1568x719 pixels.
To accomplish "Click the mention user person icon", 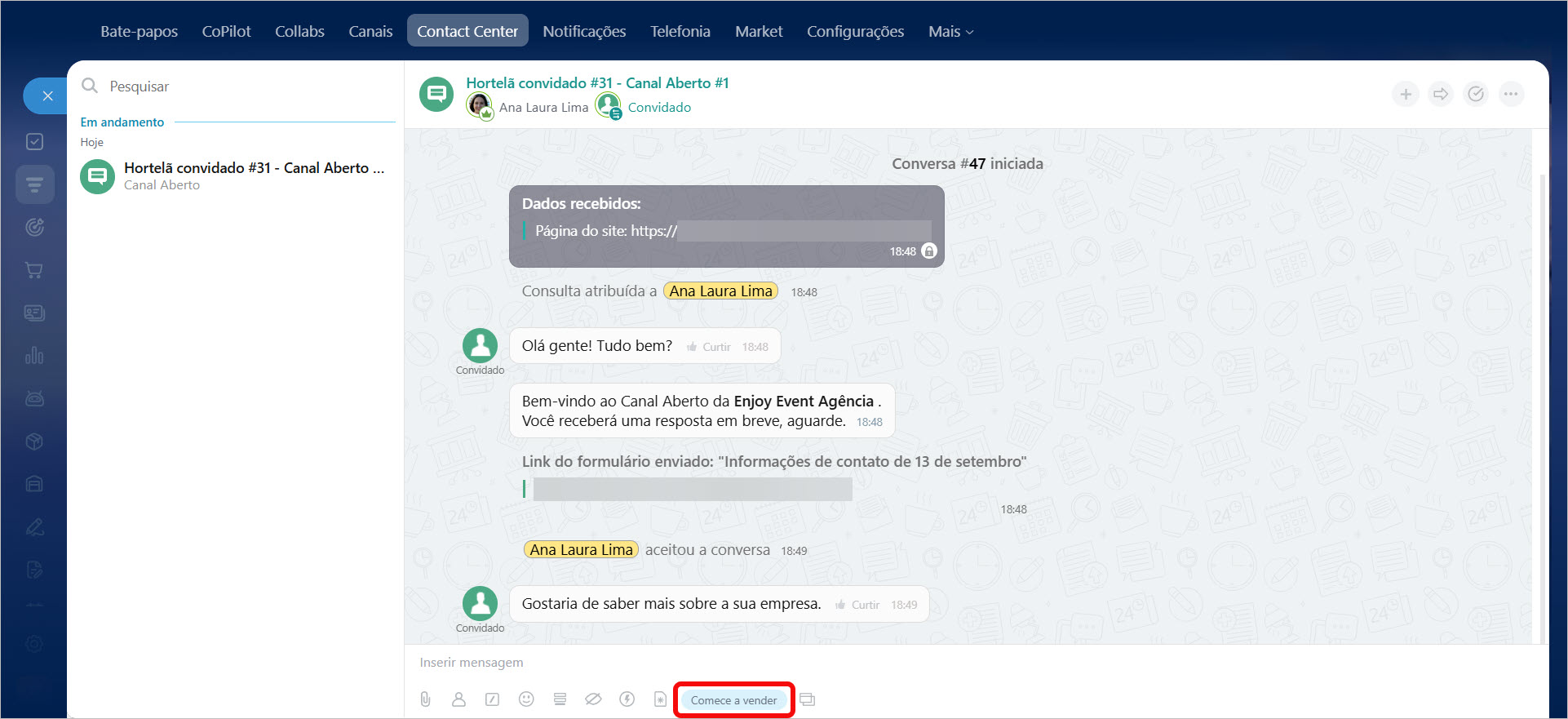I will click(x=458, y=699).
